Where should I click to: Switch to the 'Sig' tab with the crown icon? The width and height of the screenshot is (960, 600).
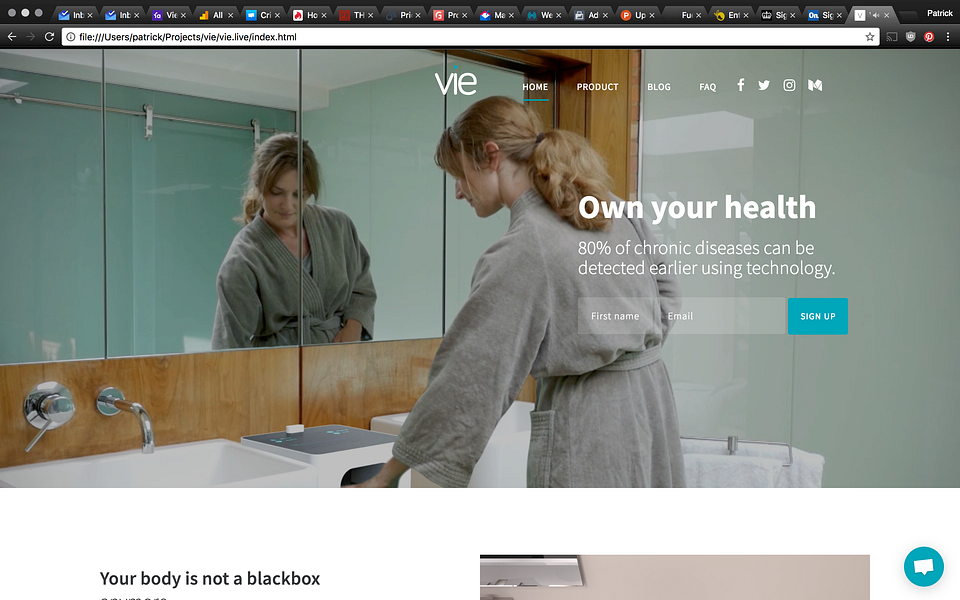[x=775, y=15]
